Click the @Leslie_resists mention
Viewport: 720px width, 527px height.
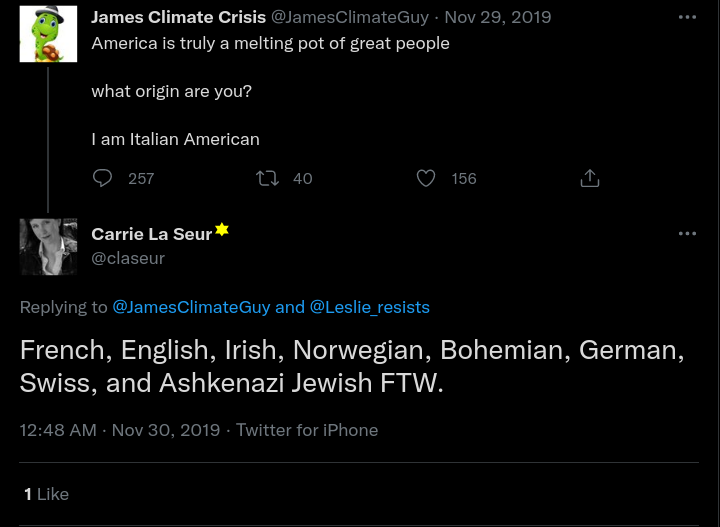(x=370, y=307)
